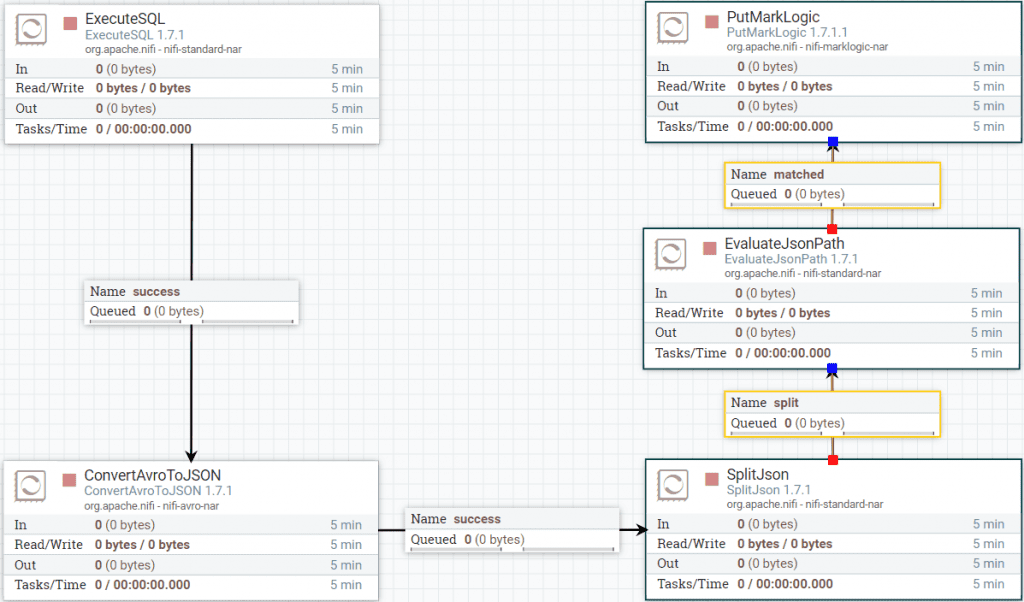The image size is (1024, 602).
Task: Click the blue endpoint below EvaluateJsonPath
Action: pyautogui.click(x=832, y=369)
